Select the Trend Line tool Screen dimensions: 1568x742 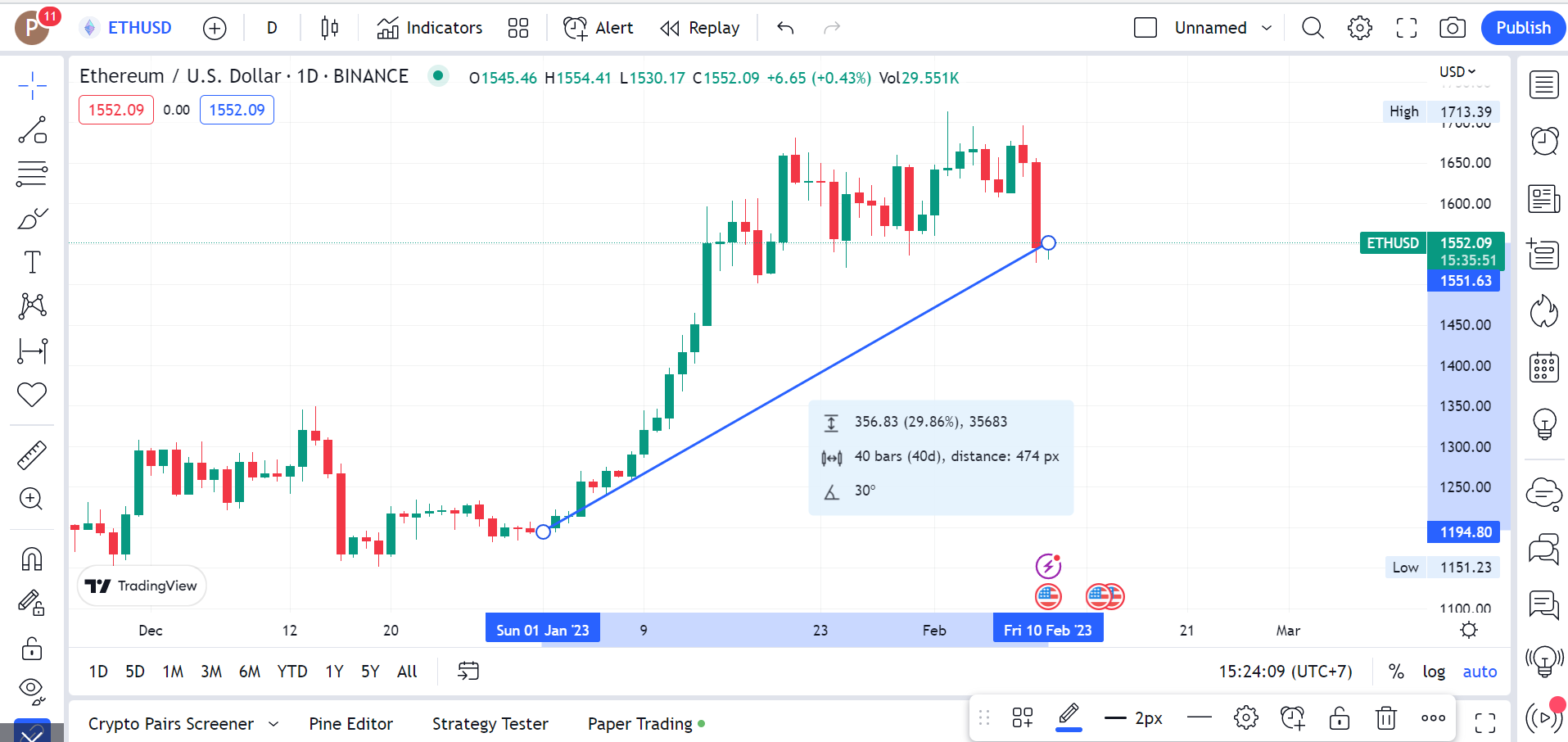click(x=32, y=130)
